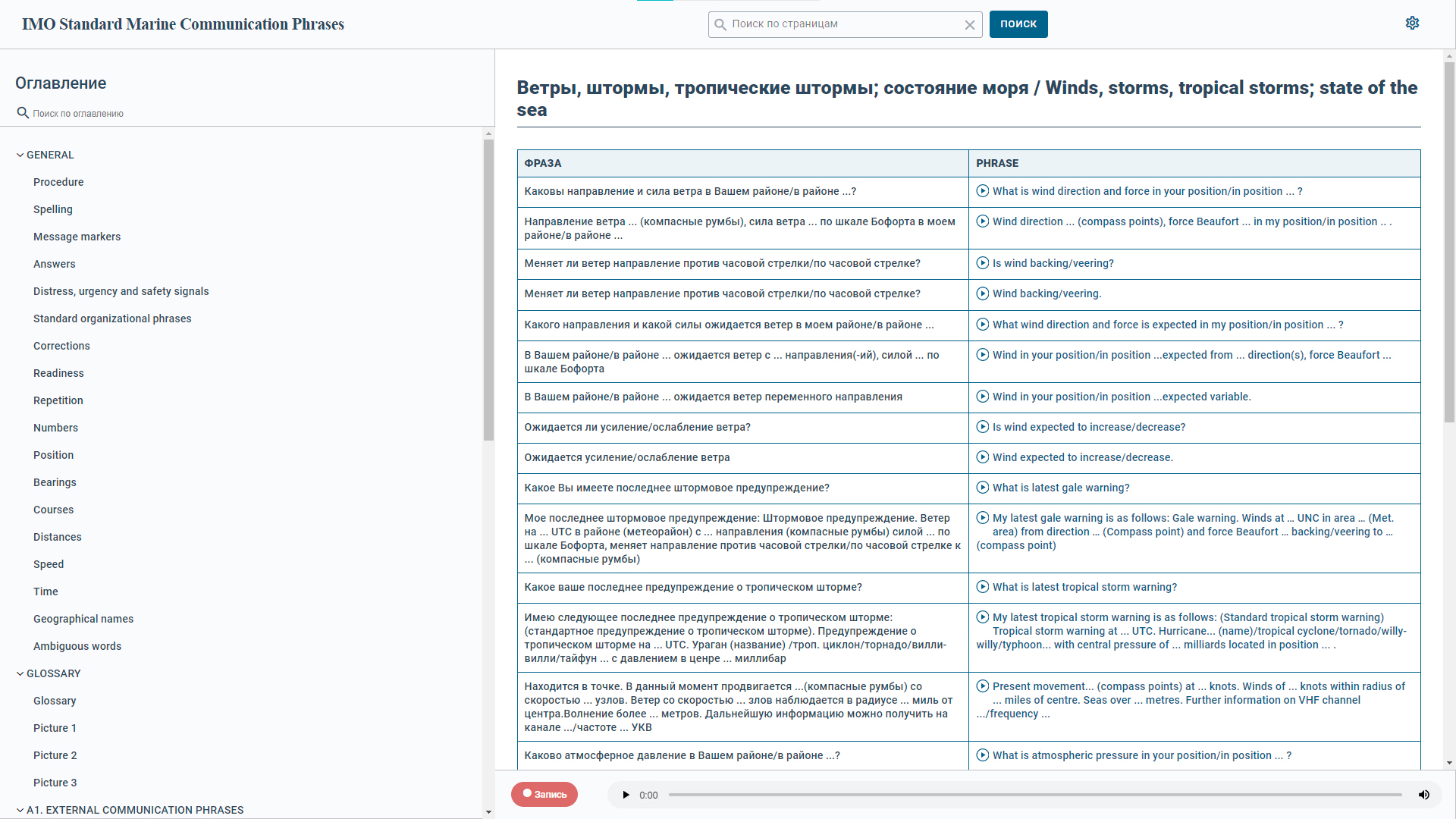Open the Message markers section
This screenshot has height=819, width=1456.
(x=77, y=237)
